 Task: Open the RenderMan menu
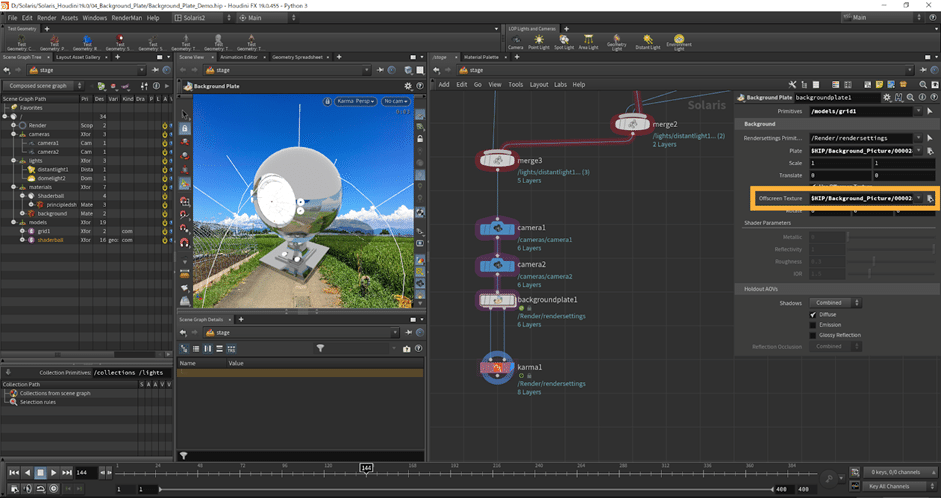pyautogui.click(x=126, y=18)
